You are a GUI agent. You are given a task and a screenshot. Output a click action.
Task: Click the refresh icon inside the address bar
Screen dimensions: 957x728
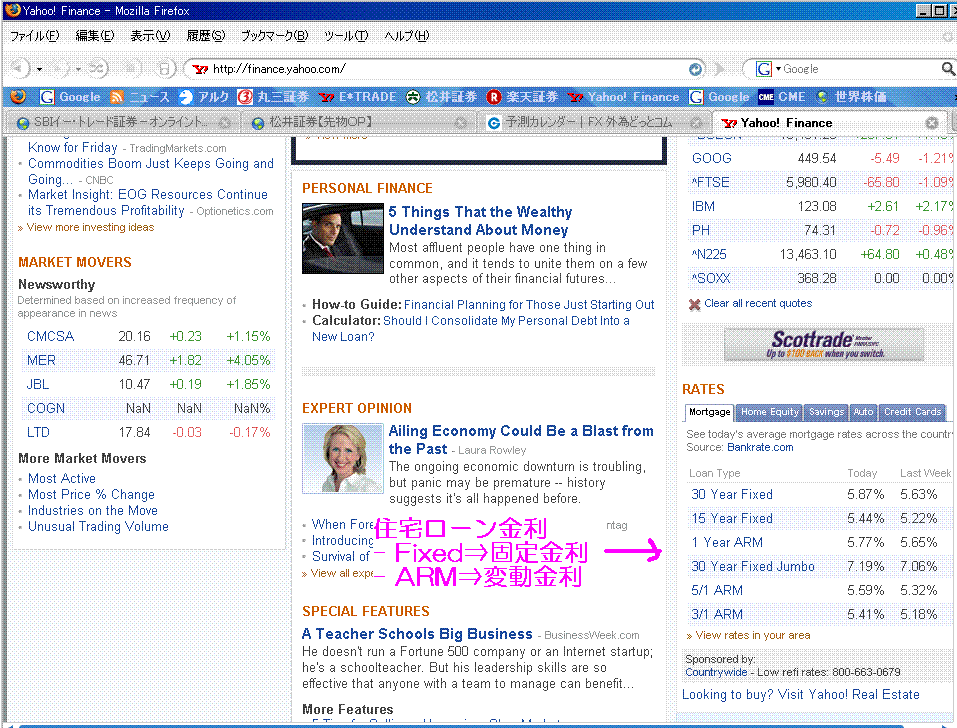696,69
